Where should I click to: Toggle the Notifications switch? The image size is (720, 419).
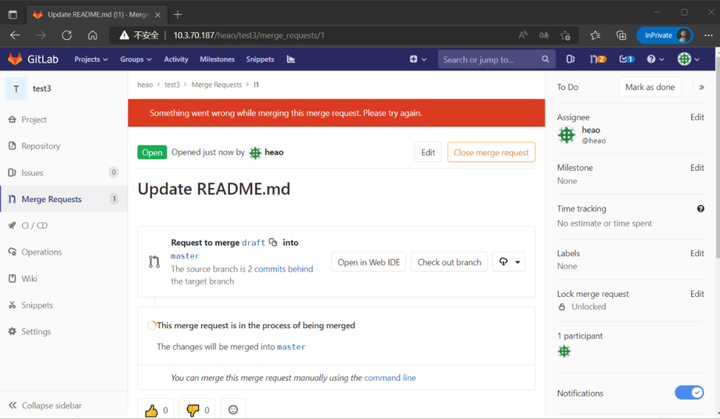689,392
